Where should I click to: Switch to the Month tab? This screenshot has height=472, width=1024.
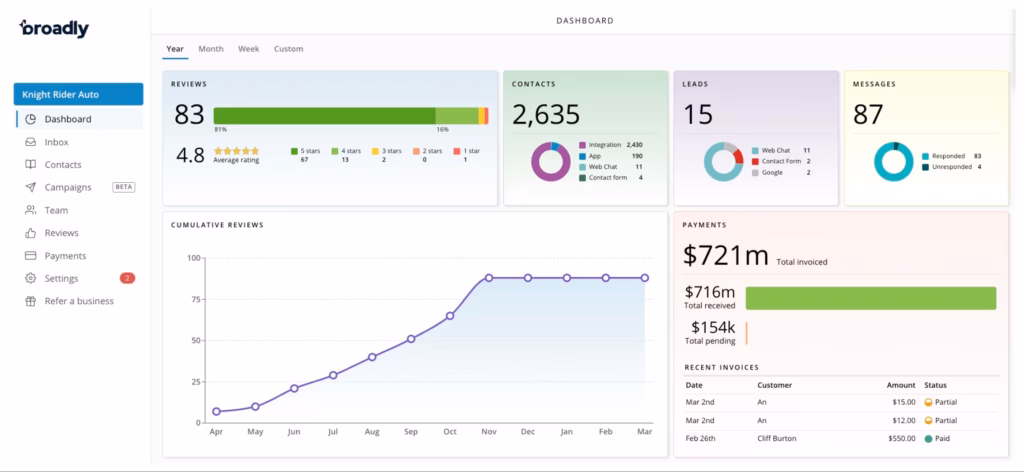click(211, 49)
